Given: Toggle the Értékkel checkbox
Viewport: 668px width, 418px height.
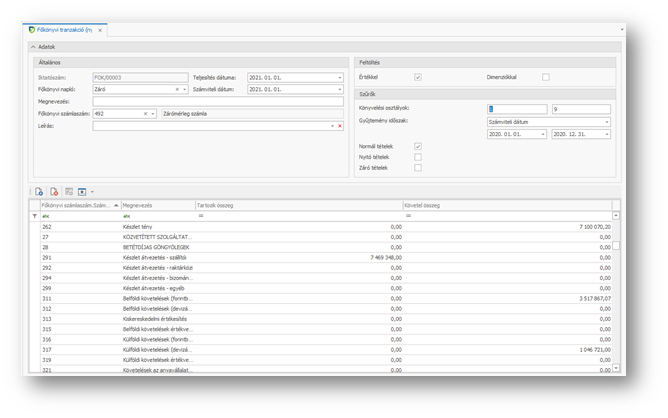Looking at the screenshot, I should pos(418,77).
